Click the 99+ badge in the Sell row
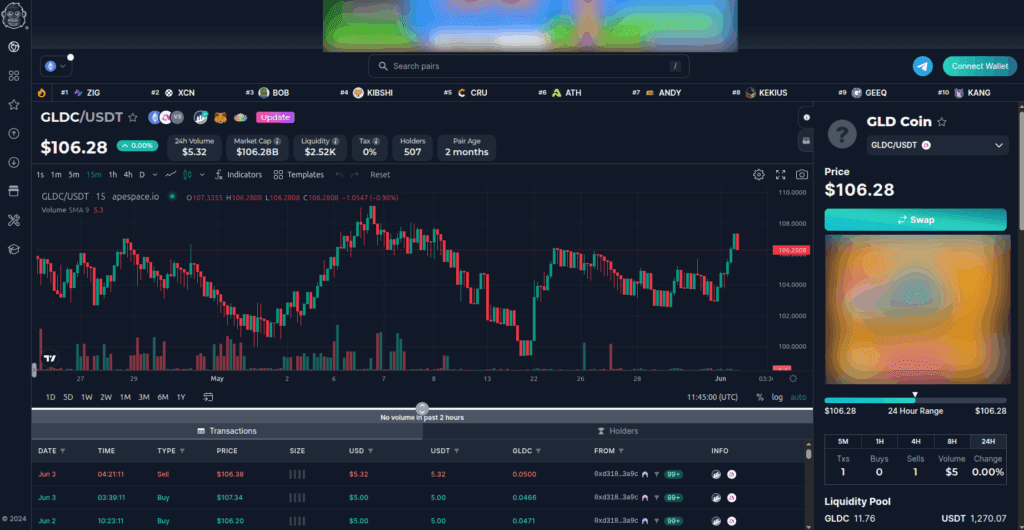The height and width of the screenshot is (530, 1024). pyautogui.click(x=673, y=475)
